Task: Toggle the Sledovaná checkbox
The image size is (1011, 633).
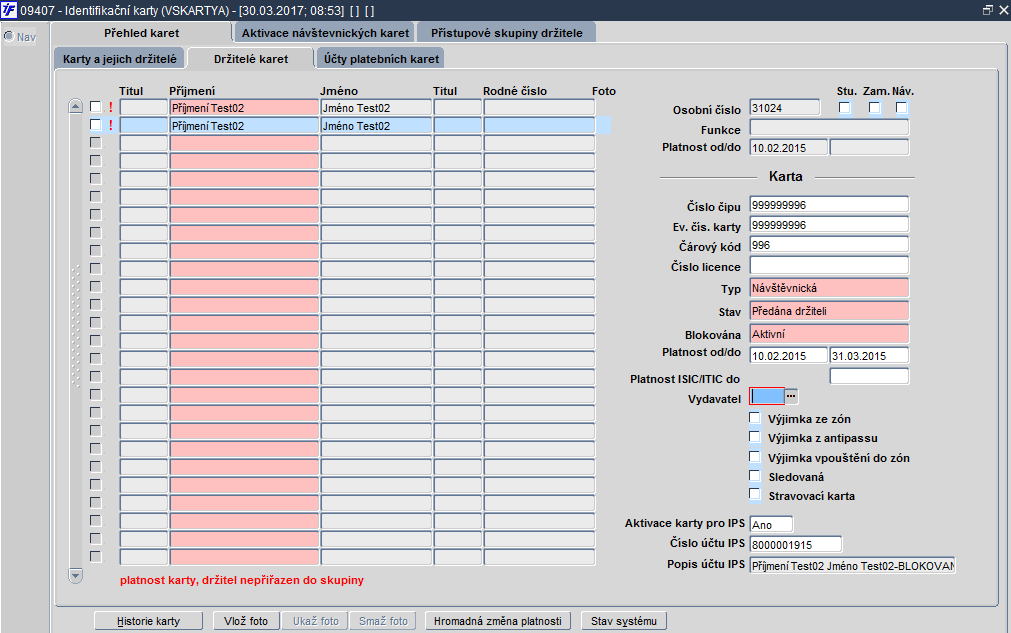Action: [x=754, y=476]
